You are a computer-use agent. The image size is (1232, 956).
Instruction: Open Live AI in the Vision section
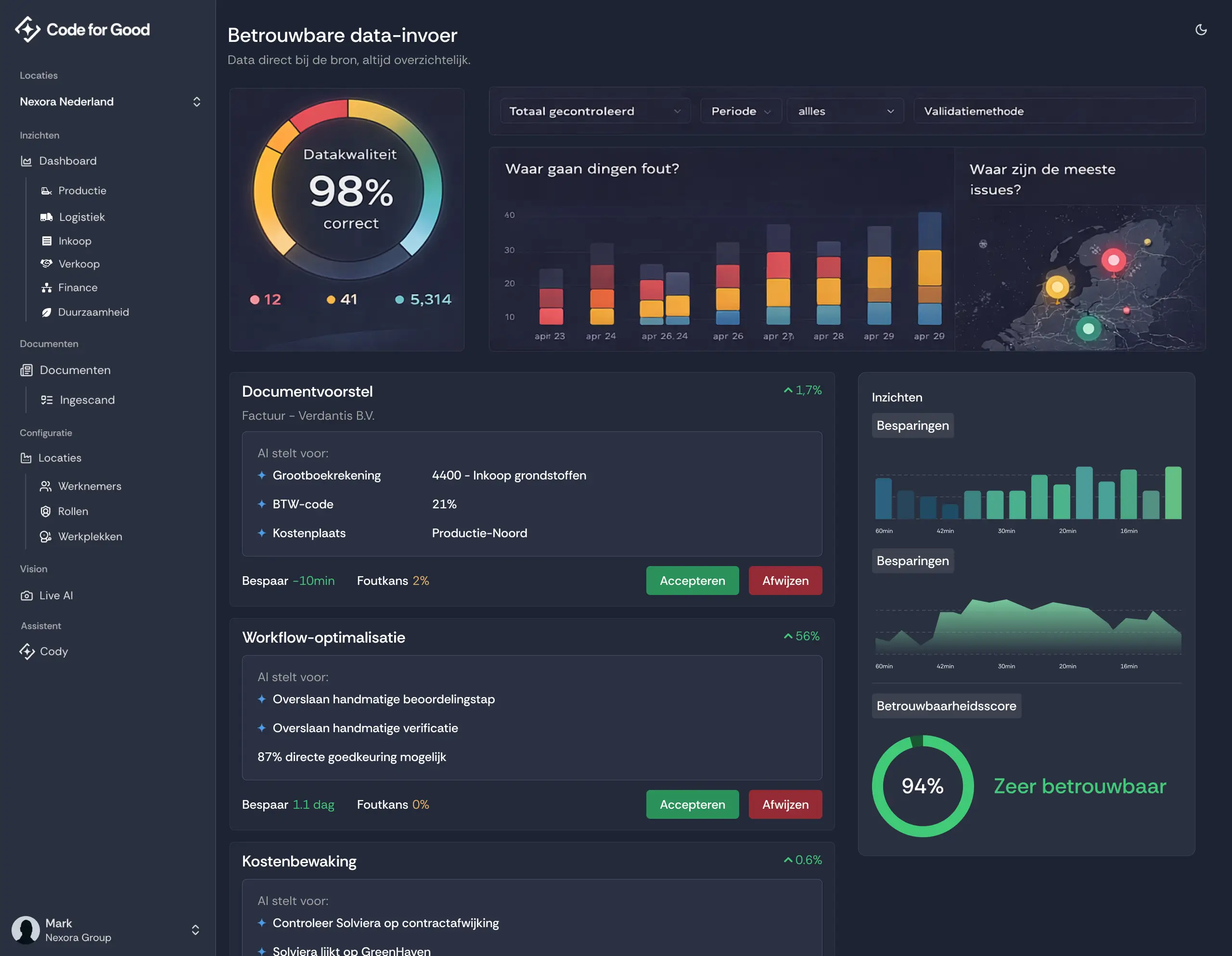point(55,595)
